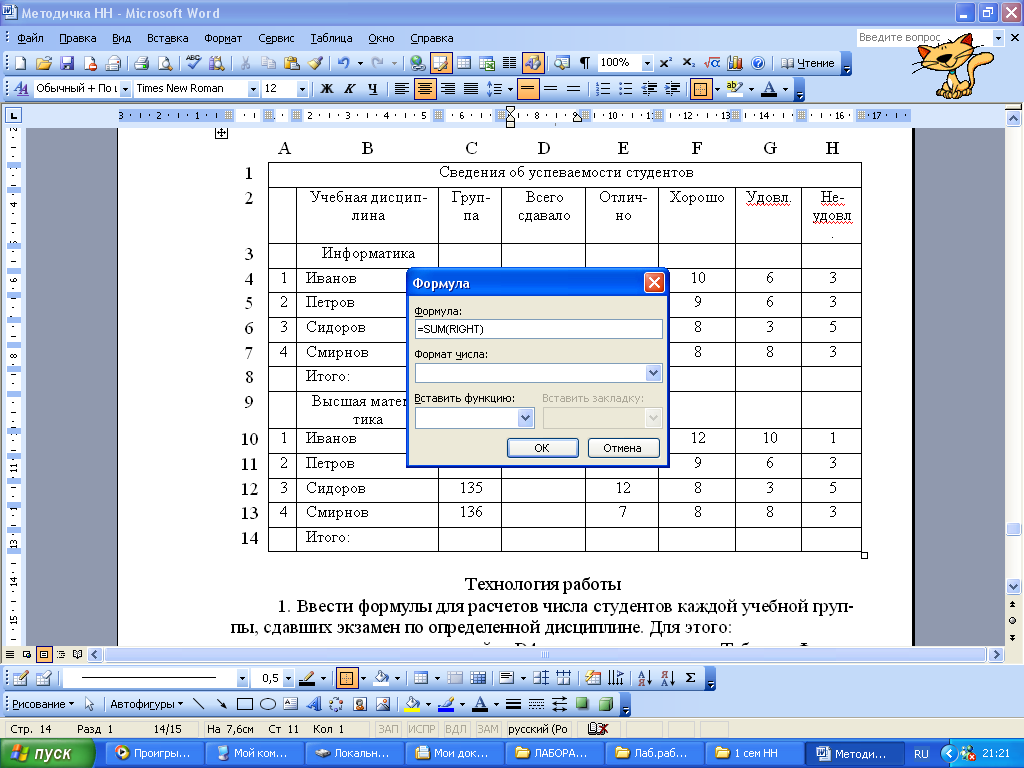Select the Rectangle drawing tool

pos(245,704)
